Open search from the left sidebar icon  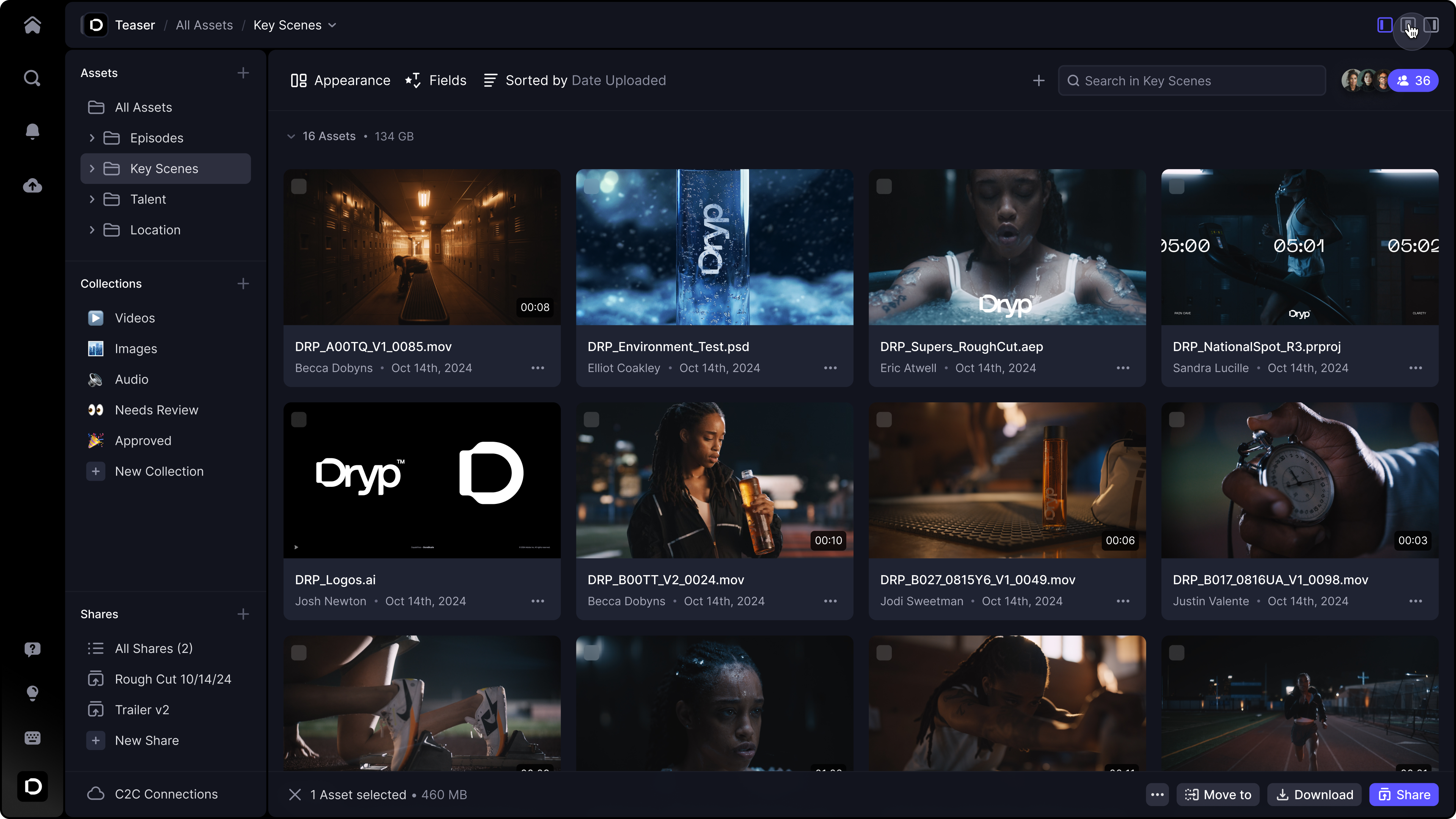32,78
